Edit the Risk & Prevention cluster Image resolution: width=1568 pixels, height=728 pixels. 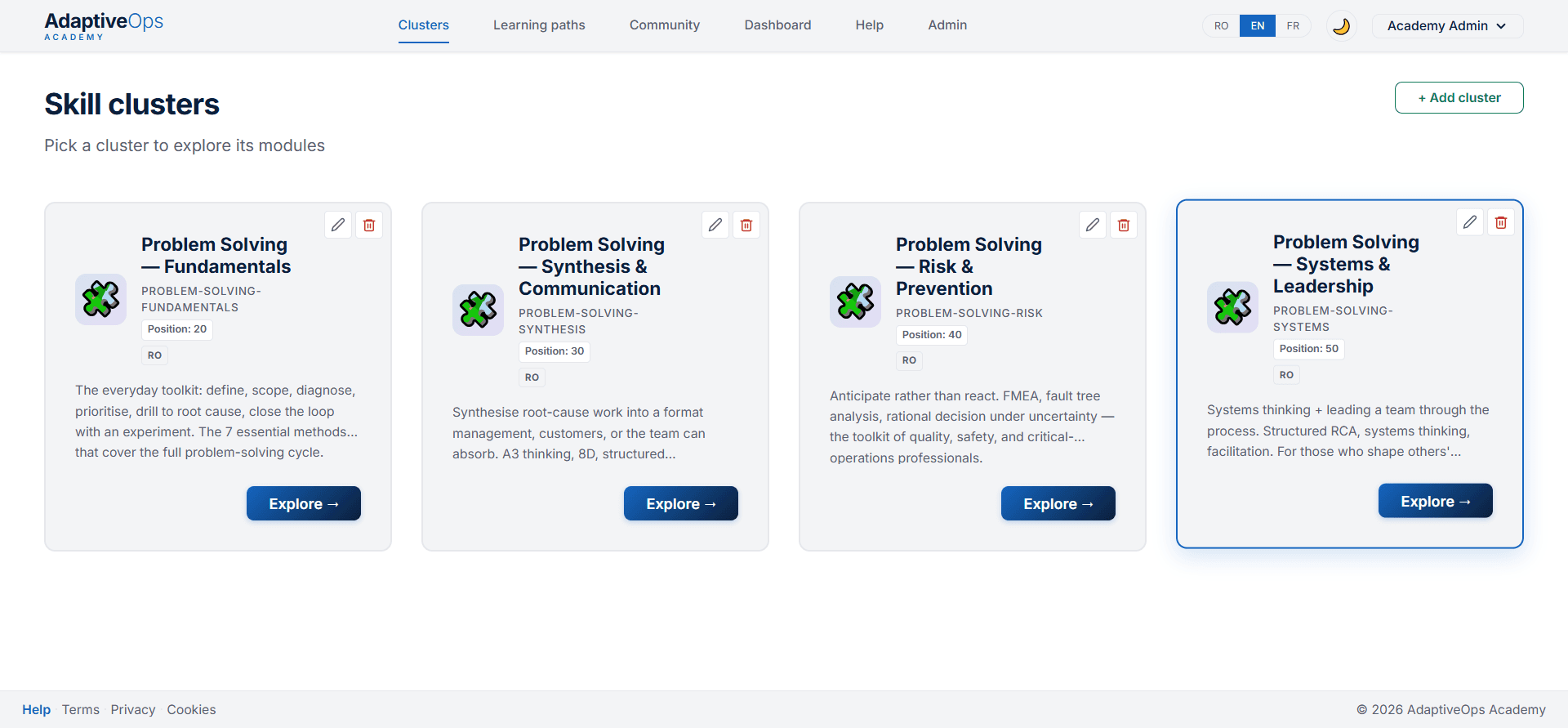pyautogui.click(x=1093, y=225)
